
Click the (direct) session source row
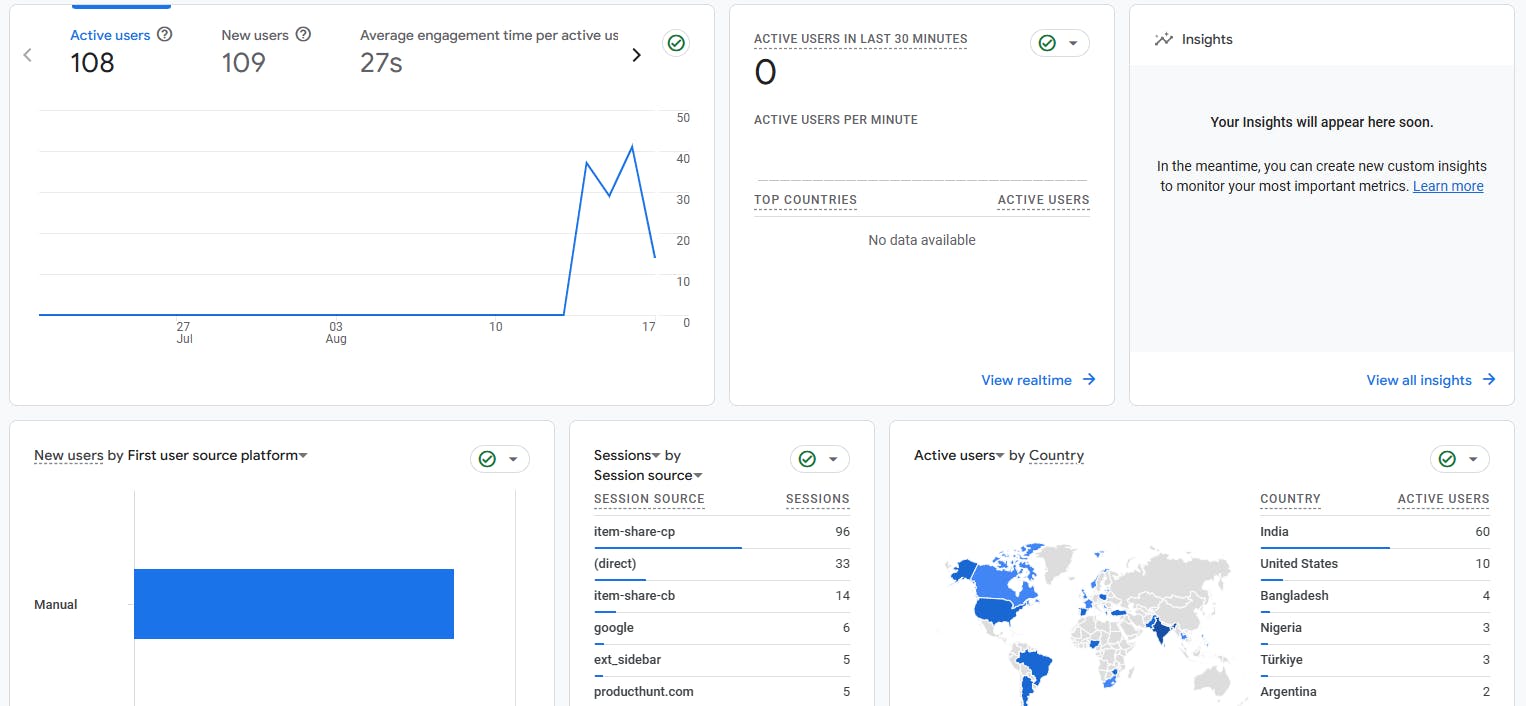[722, 564]
